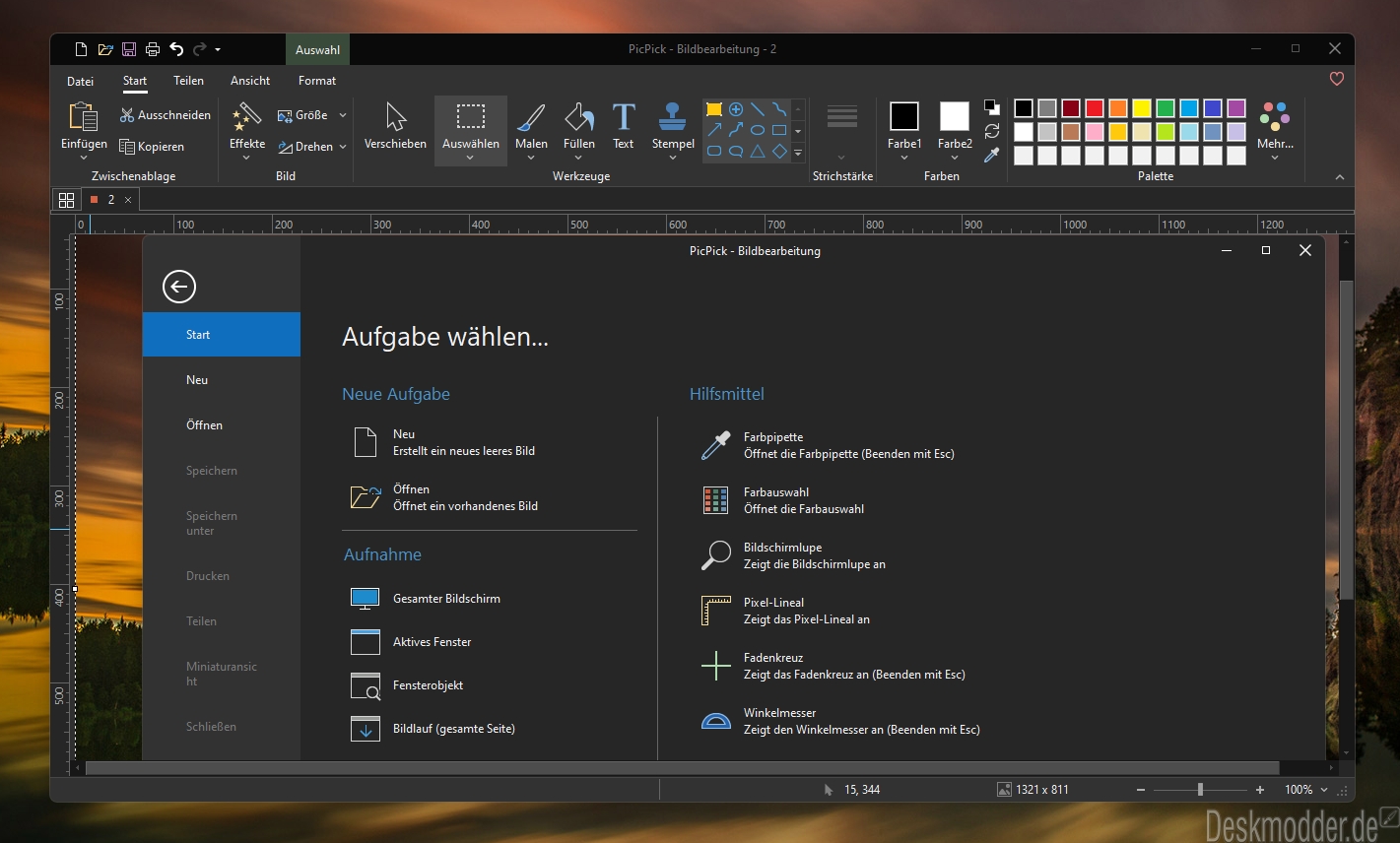Open the zoom percentage dropdown beside 100%
1400x843 pixels.
[x=1324, y=790]
